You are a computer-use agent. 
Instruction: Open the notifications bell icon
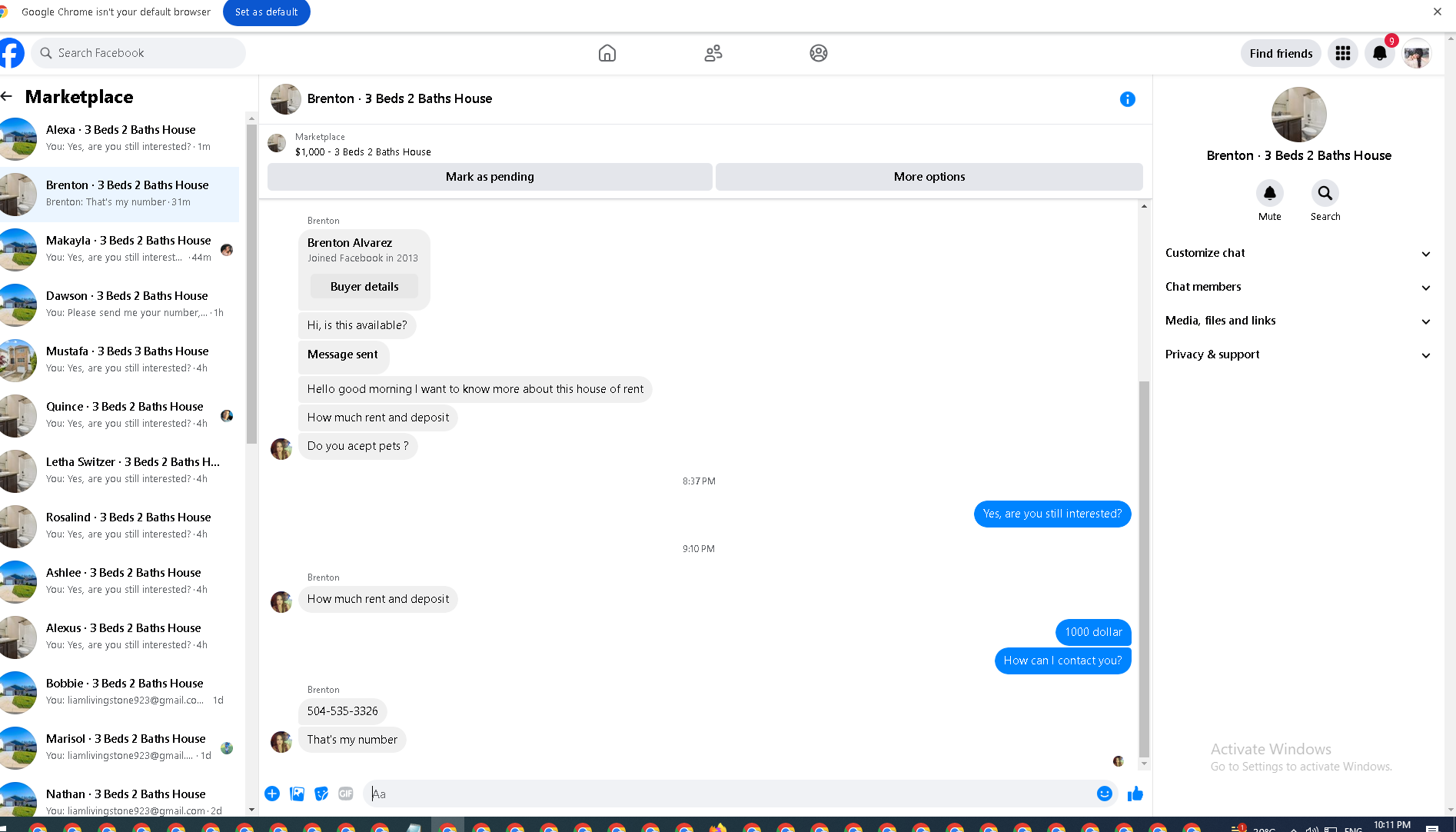tap(1380, 53)
